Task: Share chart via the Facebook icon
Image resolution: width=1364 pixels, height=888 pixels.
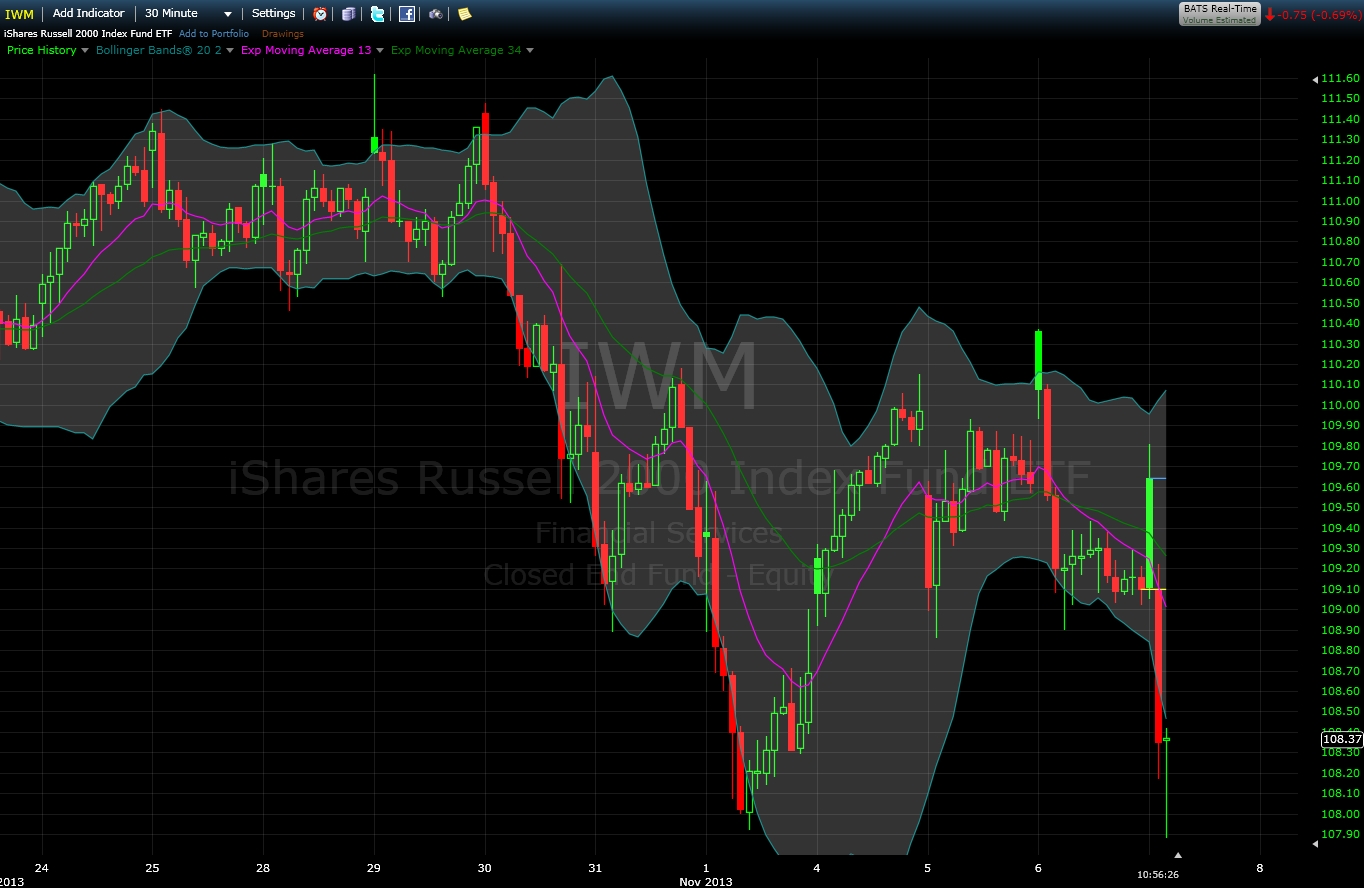Action: pyautogui.click(x=407, y=14)
